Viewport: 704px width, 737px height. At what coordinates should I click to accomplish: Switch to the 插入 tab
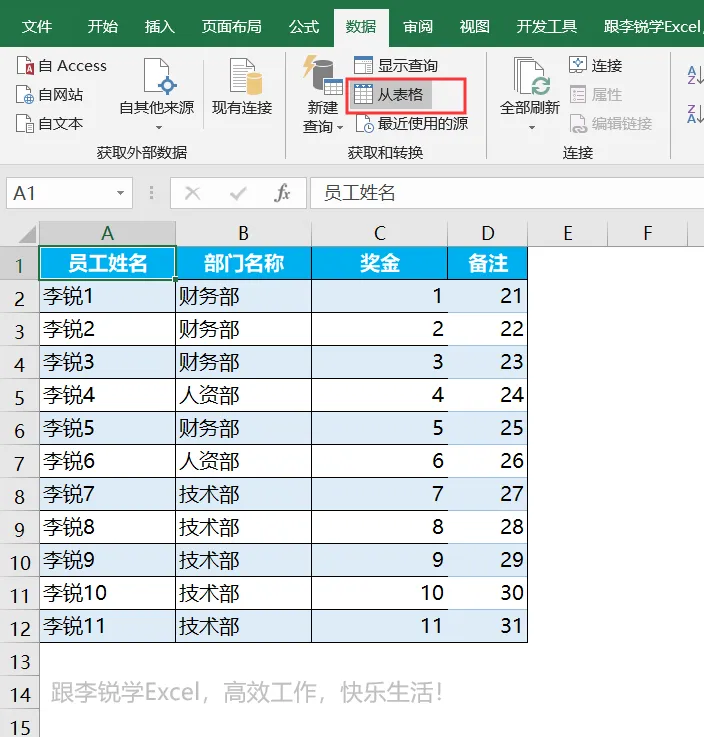[x=159, y=27]
